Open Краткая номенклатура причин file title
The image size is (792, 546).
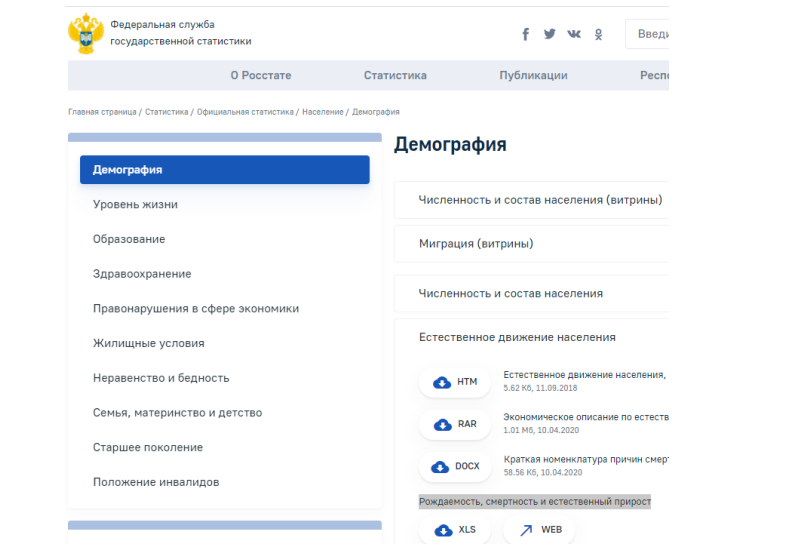point(586,460)
